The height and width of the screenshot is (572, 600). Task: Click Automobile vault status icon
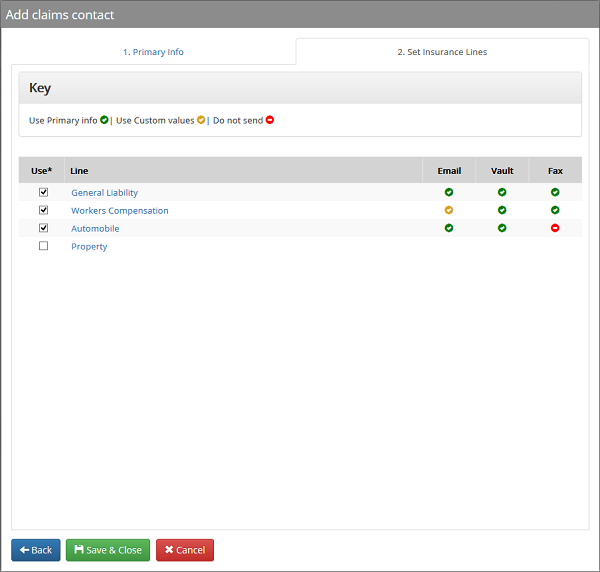coord(502,228)
